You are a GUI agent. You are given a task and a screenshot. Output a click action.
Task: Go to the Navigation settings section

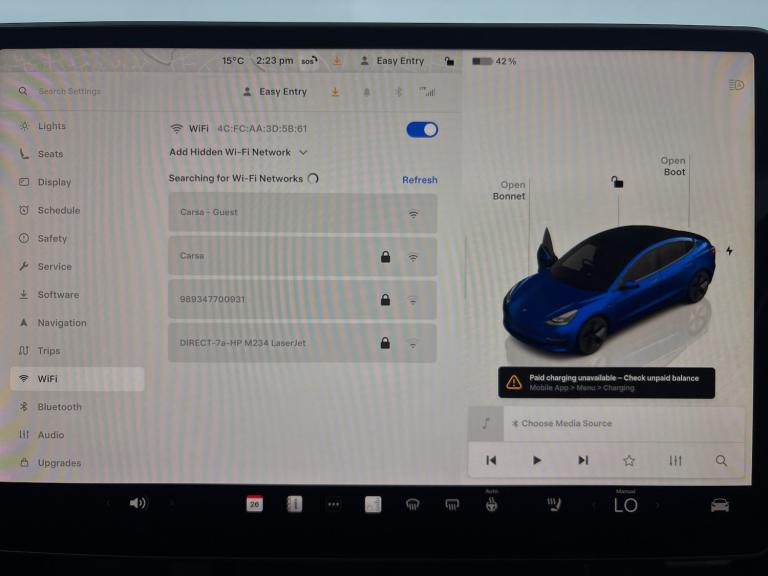pyautogui.click(x=61, y=323)
